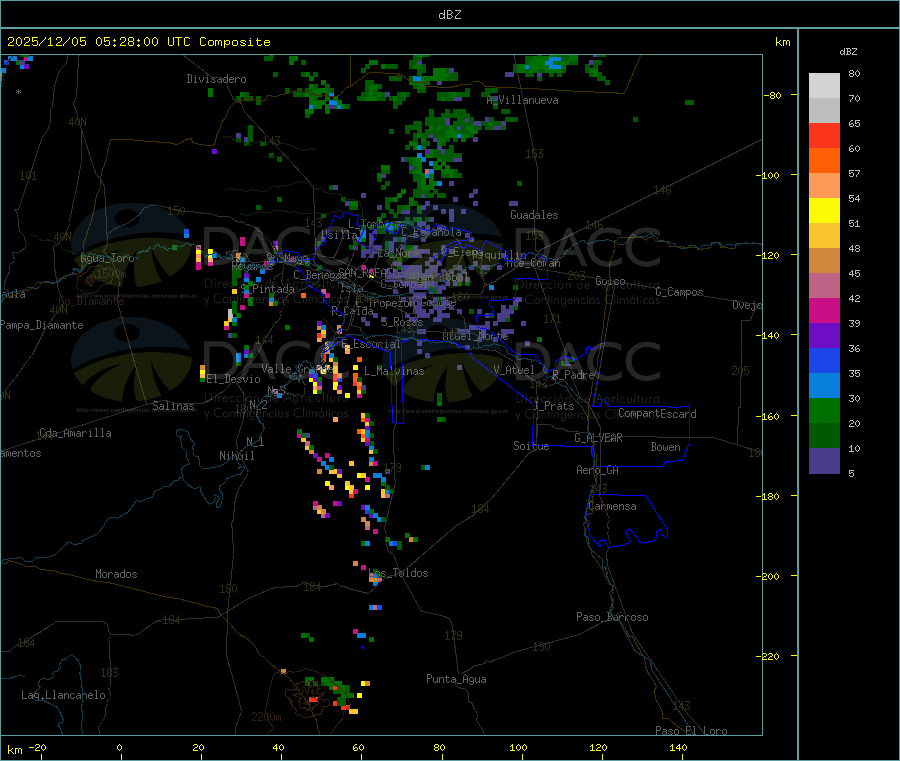Screen dimensions: 900x761
Task: Click the 'Punta_Agua' location label
Action: [x=456, y=679]
